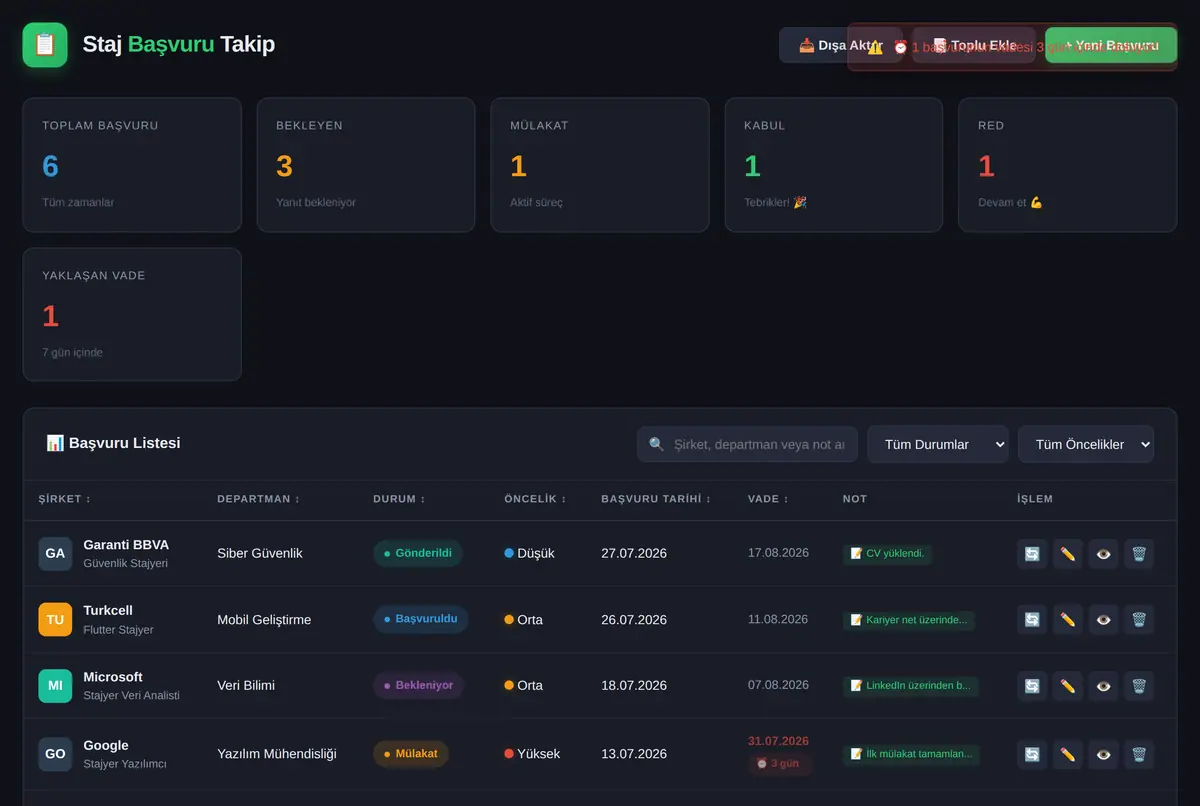This screenshot has height=806, width=1200.
Task: Click the orange TU avatar for Turkcell
Action: click(55, 620)
